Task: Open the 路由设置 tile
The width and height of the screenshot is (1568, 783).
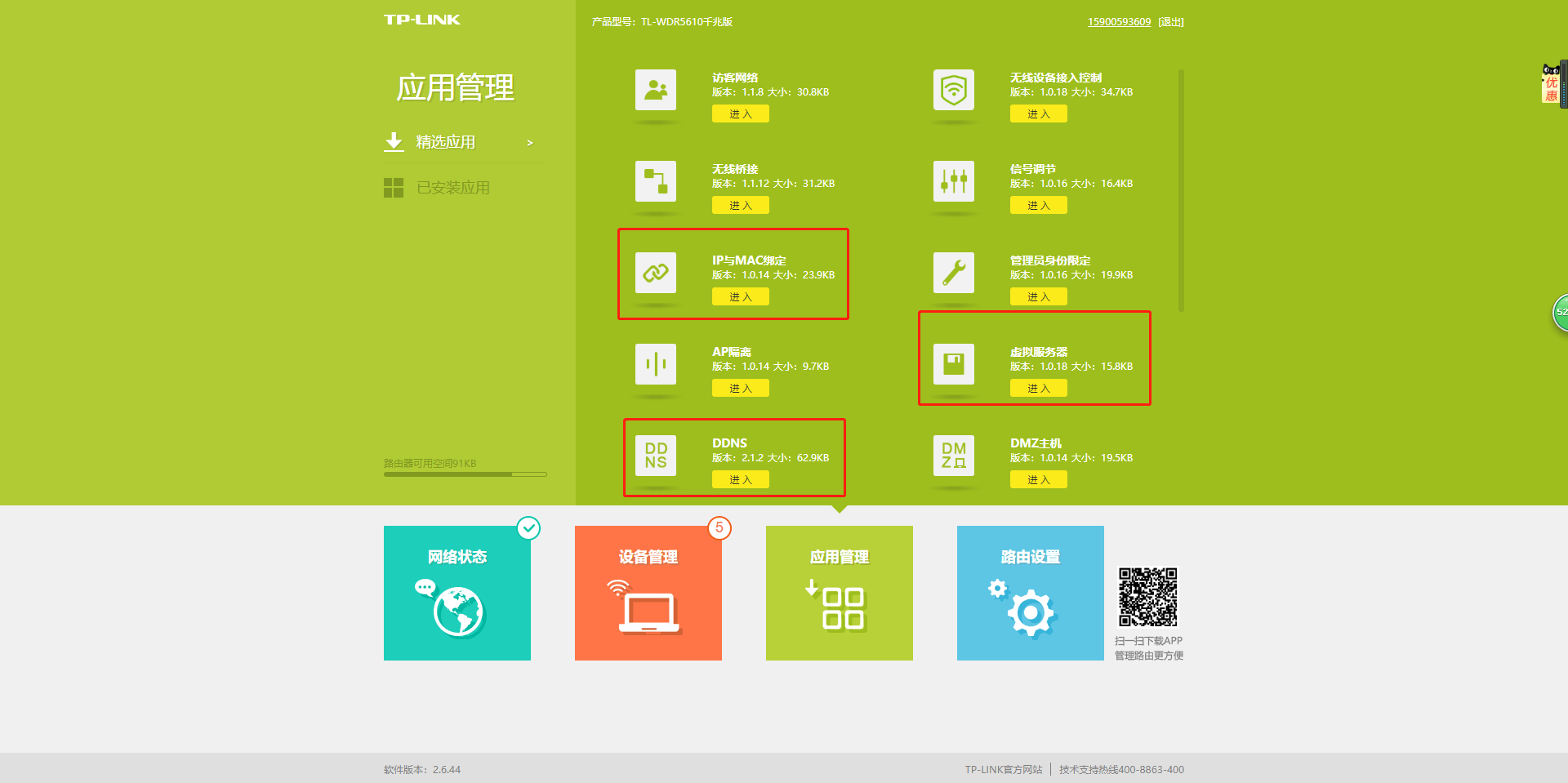Action: pyautogui.click(x=1031, y=593)
